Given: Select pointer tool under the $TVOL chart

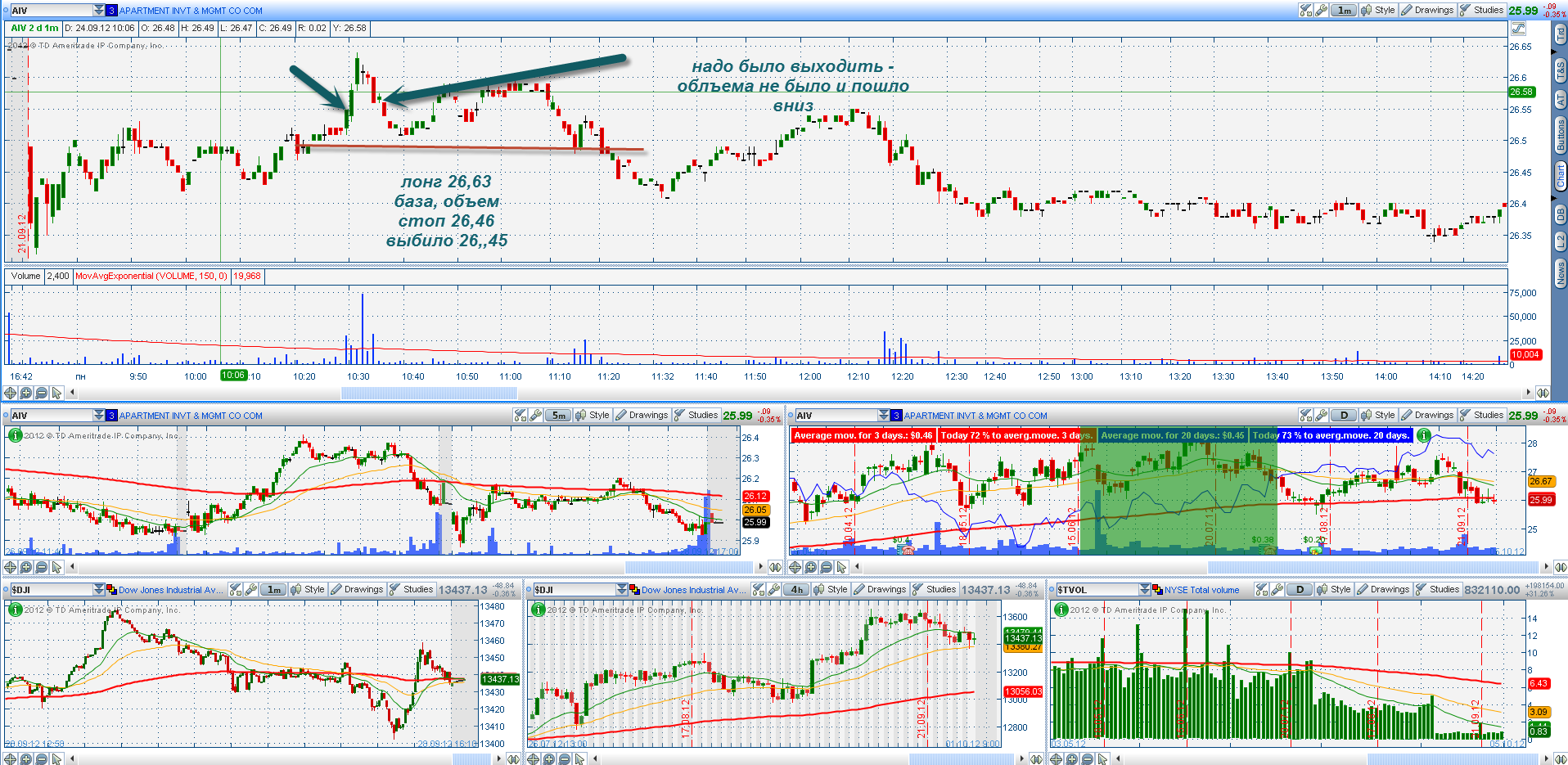Looking at the screenshot, I should 1102,759.
